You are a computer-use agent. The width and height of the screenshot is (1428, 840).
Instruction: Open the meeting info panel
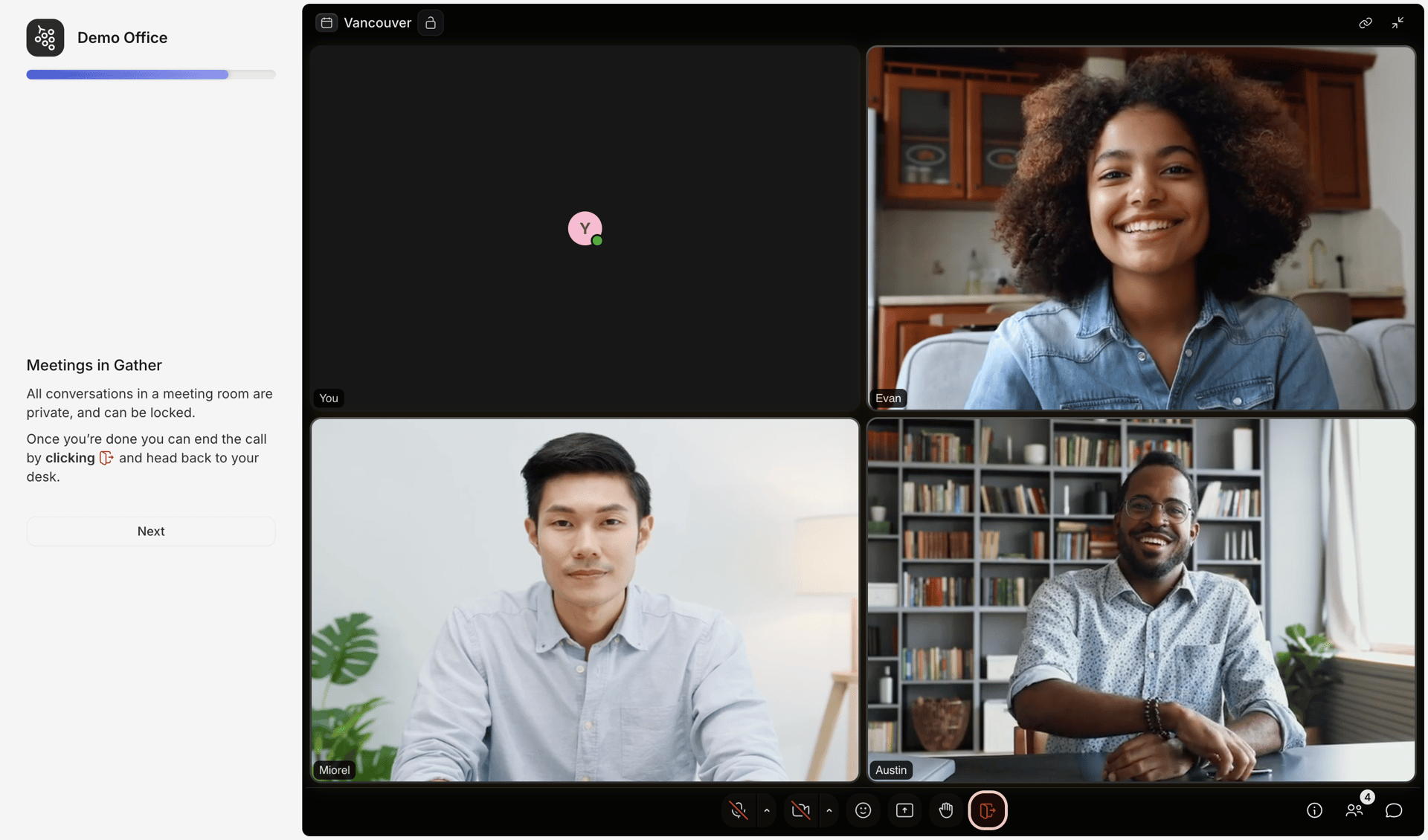pyautogui.click(x=1315, y=810)
